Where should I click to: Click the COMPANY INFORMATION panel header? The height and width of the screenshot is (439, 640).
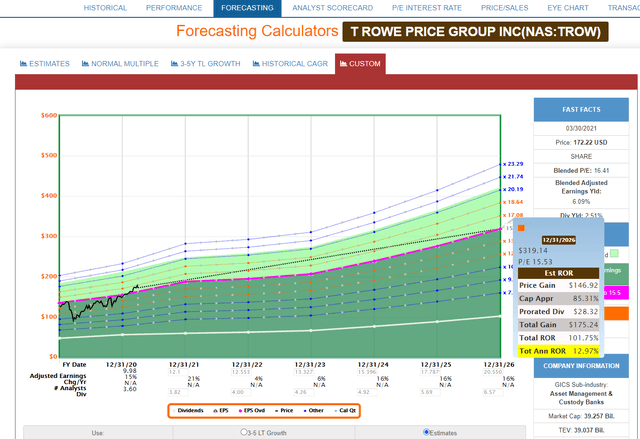coord(581,366)
